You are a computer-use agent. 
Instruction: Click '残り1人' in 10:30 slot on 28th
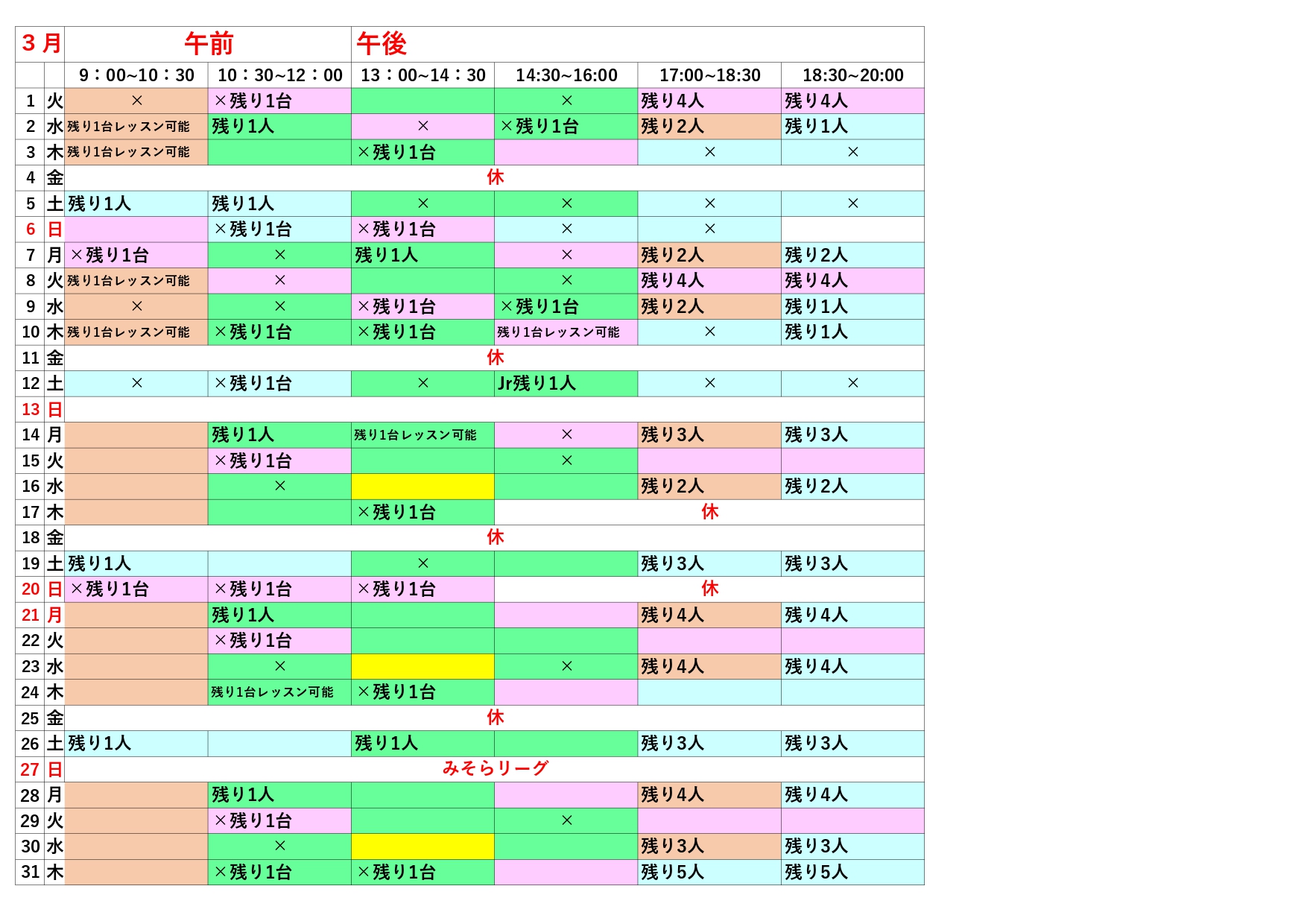coord(243,795)
